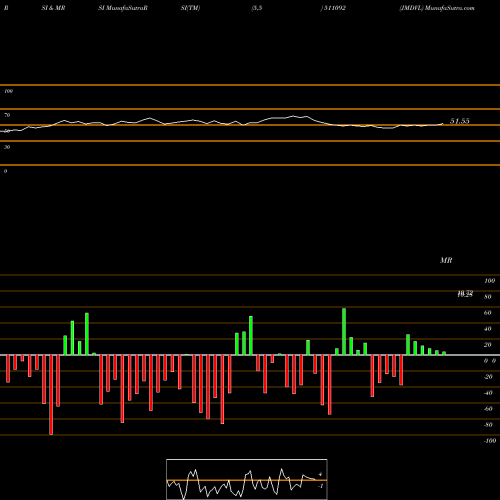The height and width of the screenshot is (500, 500).
Task: Click the longest red bar near -100
Action: point(51,395)
